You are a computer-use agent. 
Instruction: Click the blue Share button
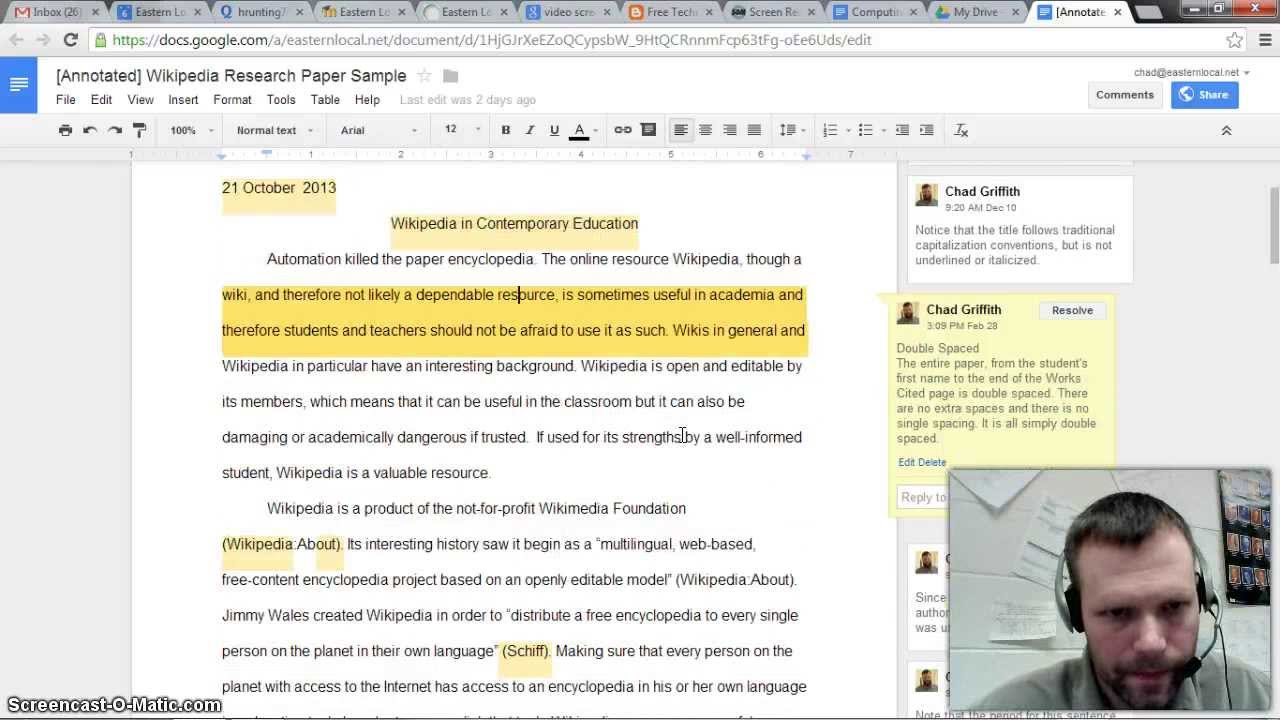[1203, 95]
